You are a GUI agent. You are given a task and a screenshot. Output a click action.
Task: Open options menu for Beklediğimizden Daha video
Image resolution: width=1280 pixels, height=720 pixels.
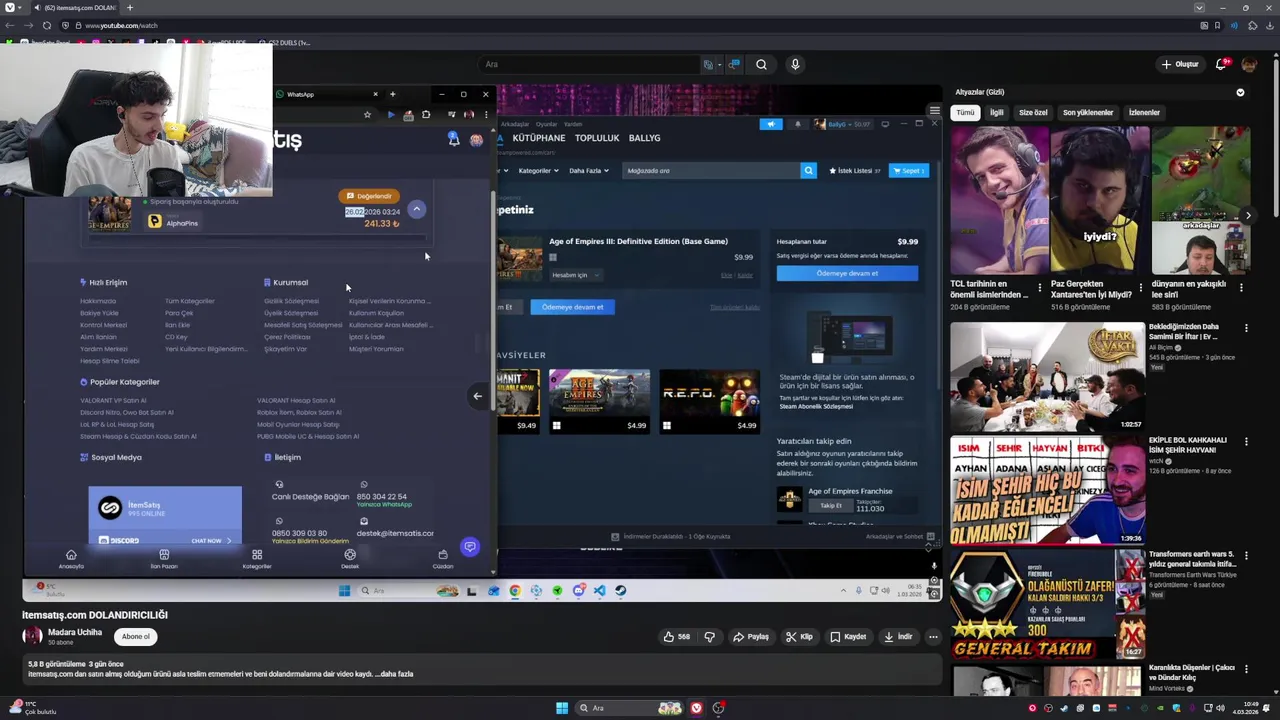1246,328
